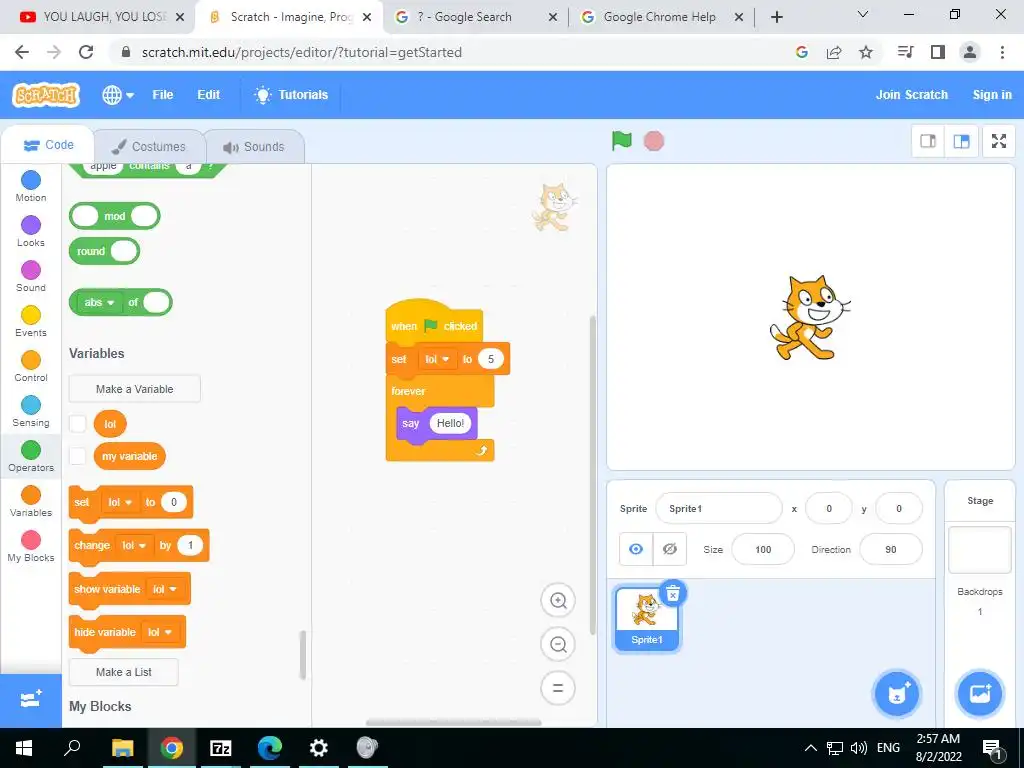Screen dimensions: 1024x768
Task: Click the Add Extension button
Action: pos(31,700)
